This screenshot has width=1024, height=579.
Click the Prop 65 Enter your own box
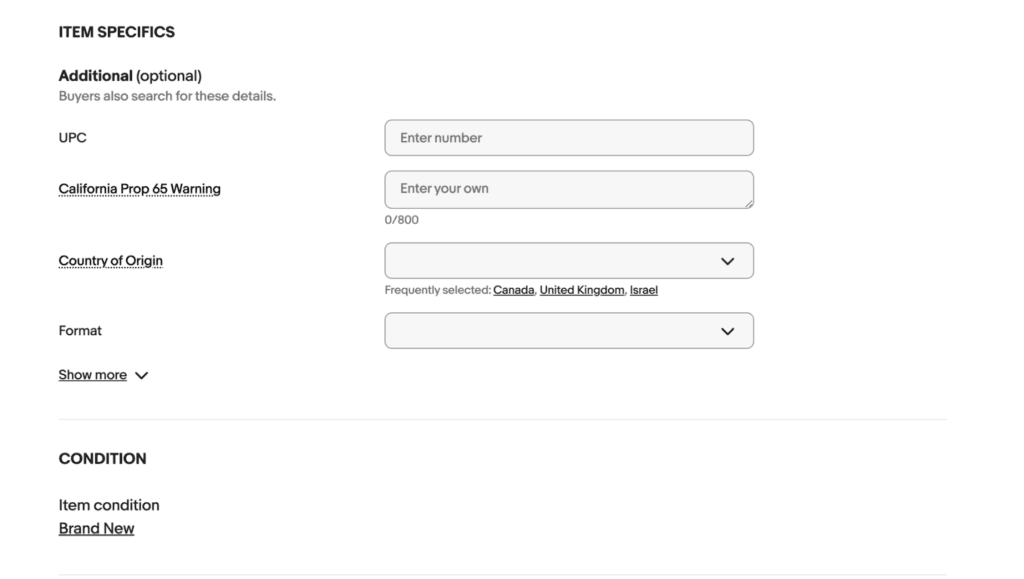(569, 188)
